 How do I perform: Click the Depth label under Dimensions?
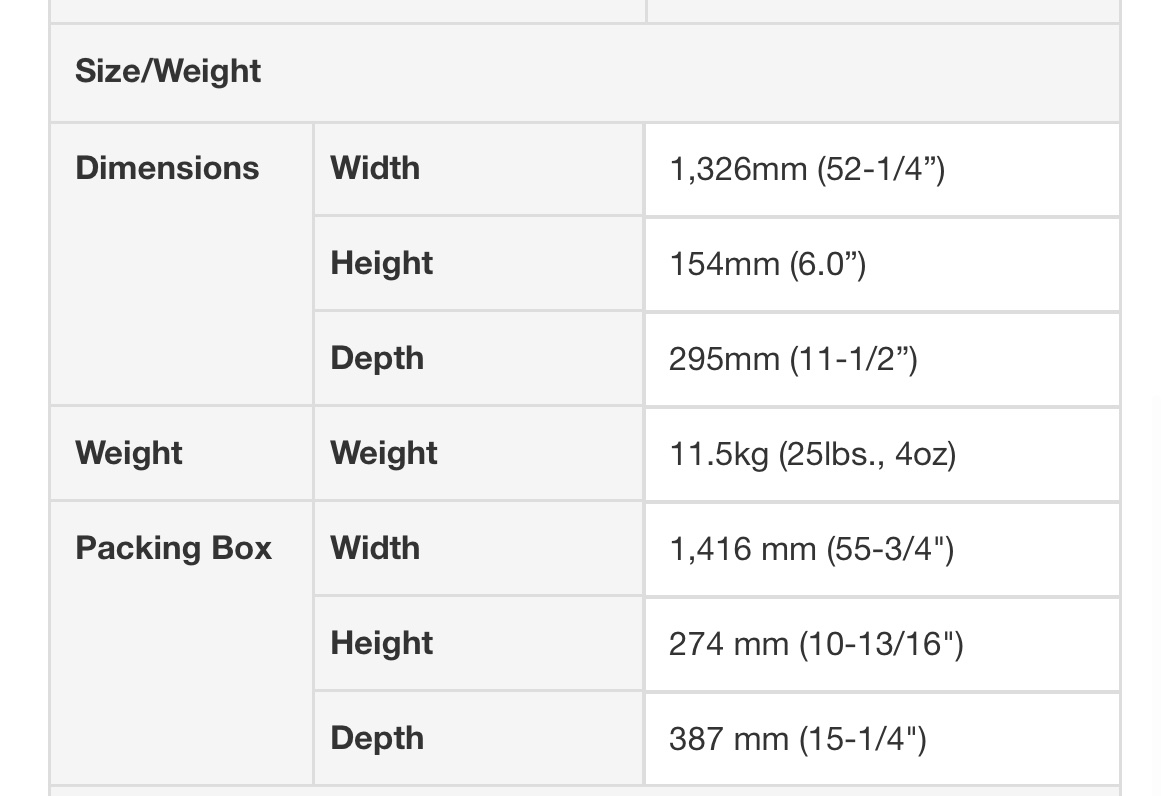(x=377, y=358)
